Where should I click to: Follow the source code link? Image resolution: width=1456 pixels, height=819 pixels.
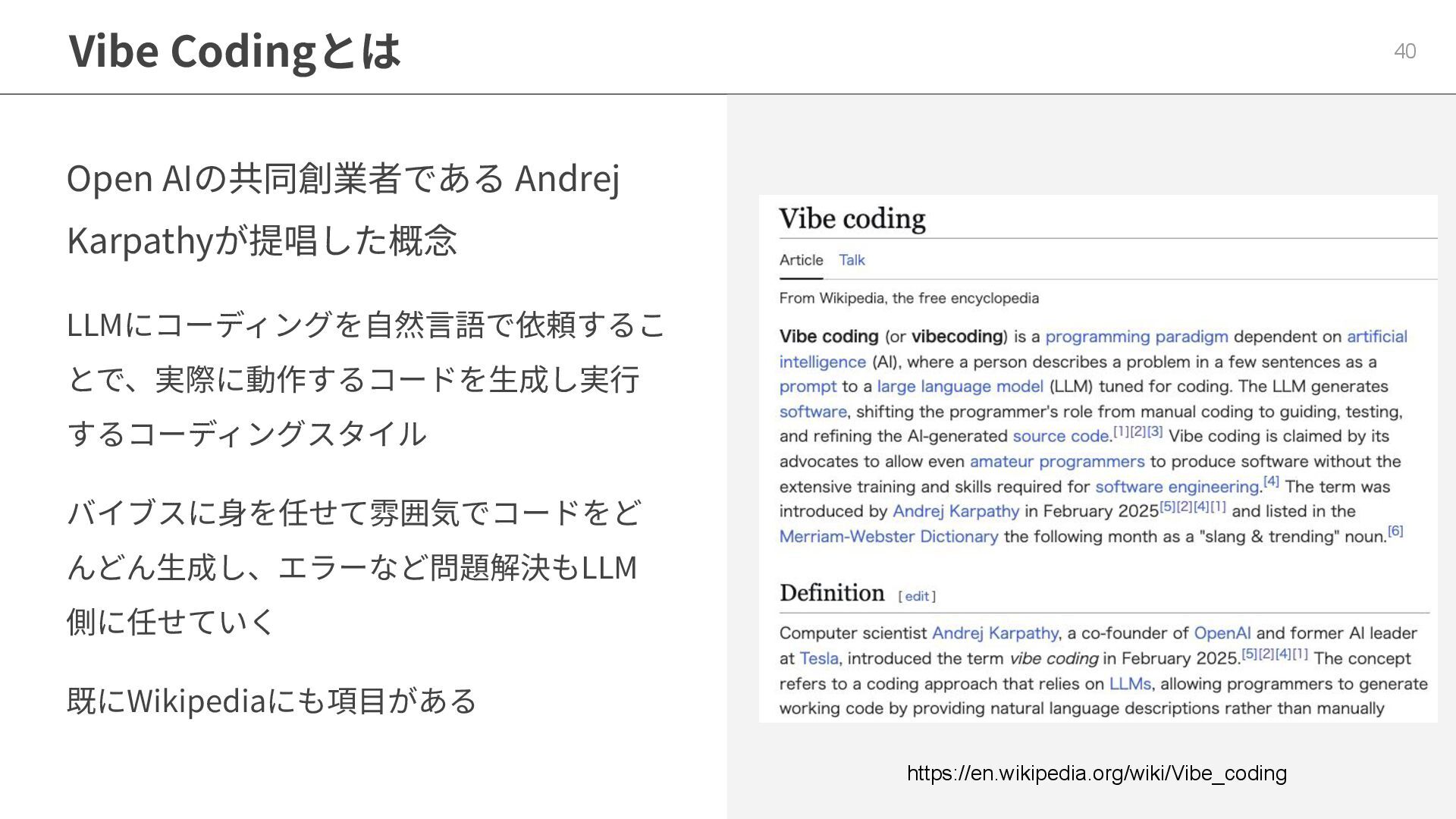click(x=1060, y=437)
